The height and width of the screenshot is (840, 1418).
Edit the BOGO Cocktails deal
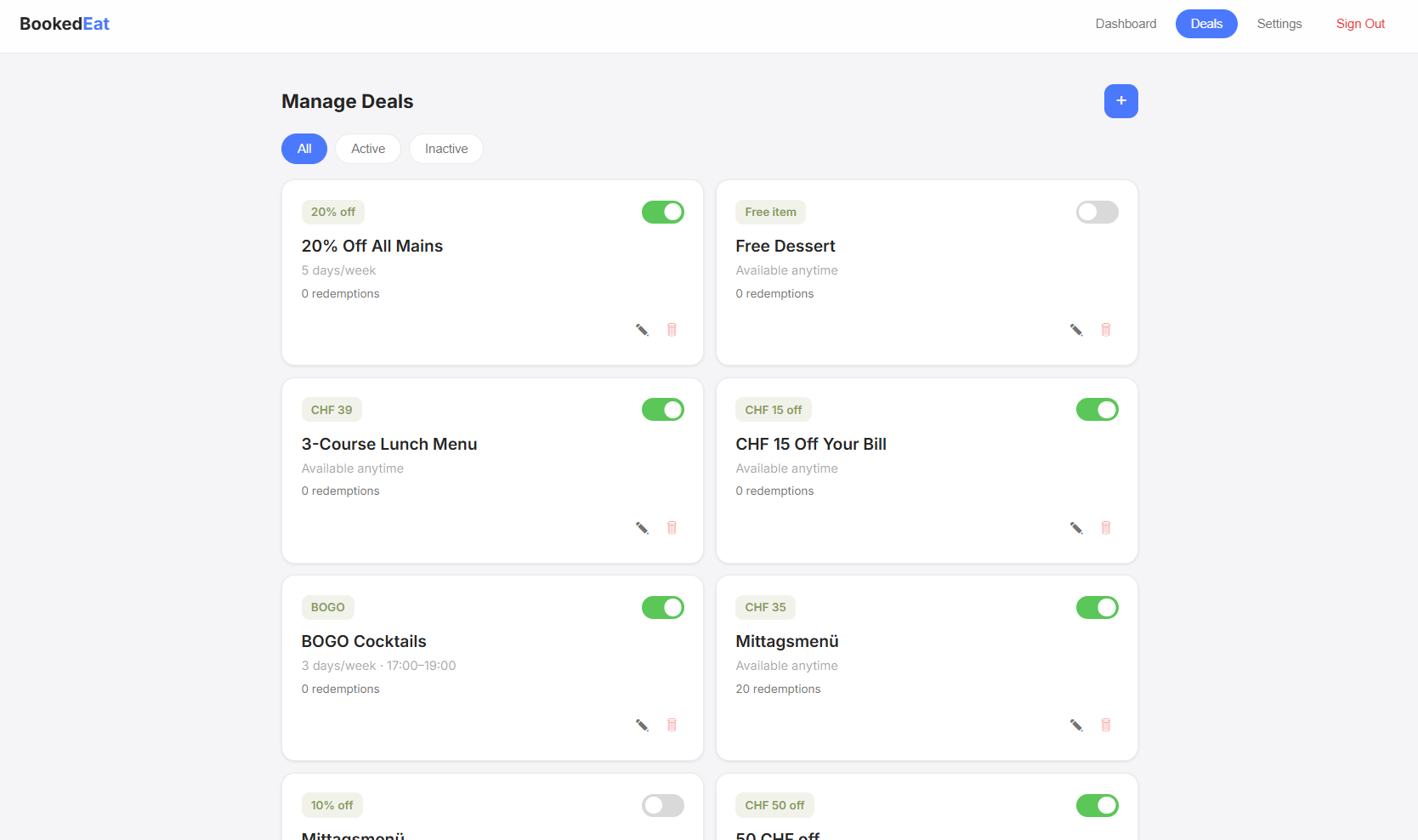tap(641, 725)
